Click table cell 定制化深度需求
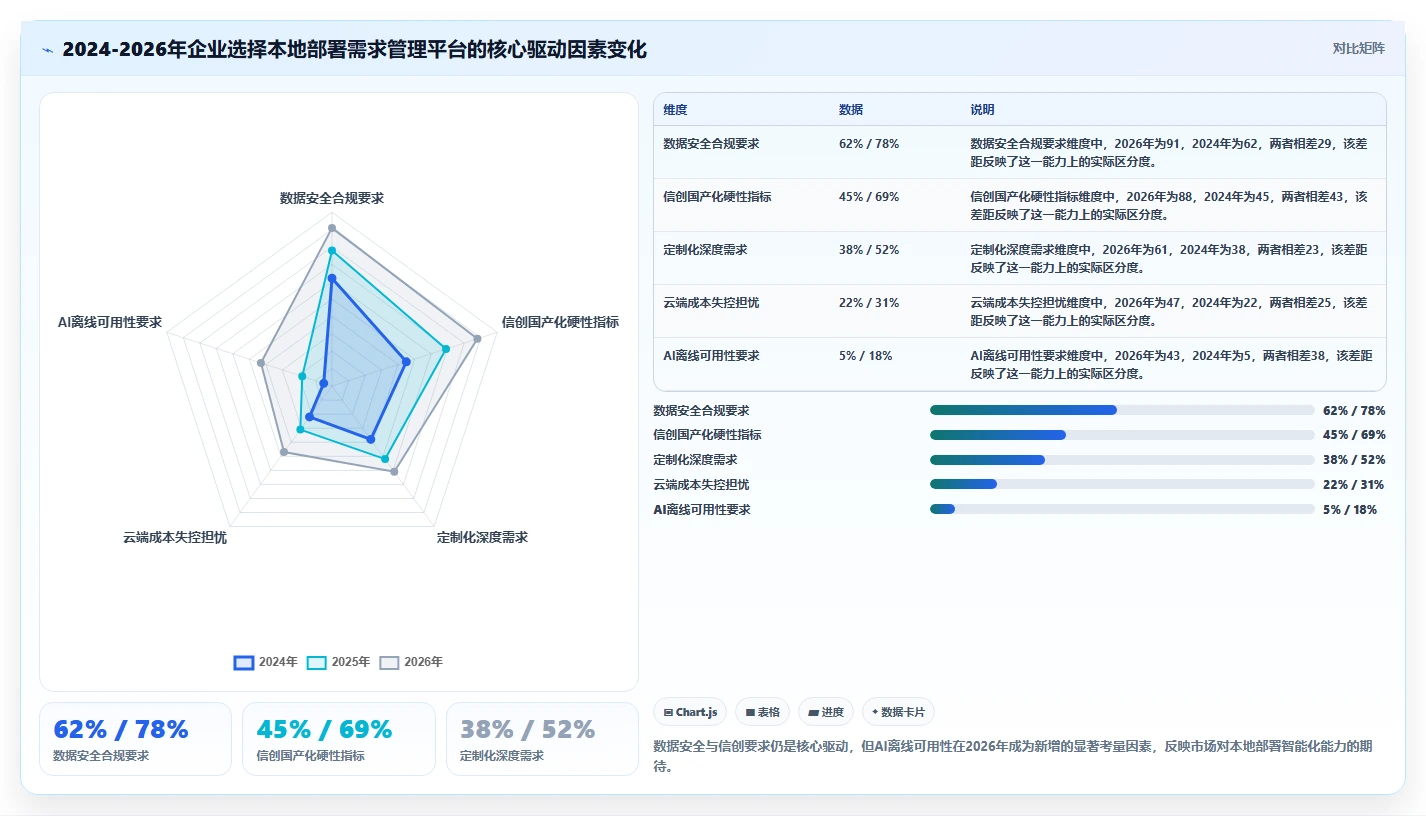Viewport: 1426px width, 816px height. coord(705,250)
